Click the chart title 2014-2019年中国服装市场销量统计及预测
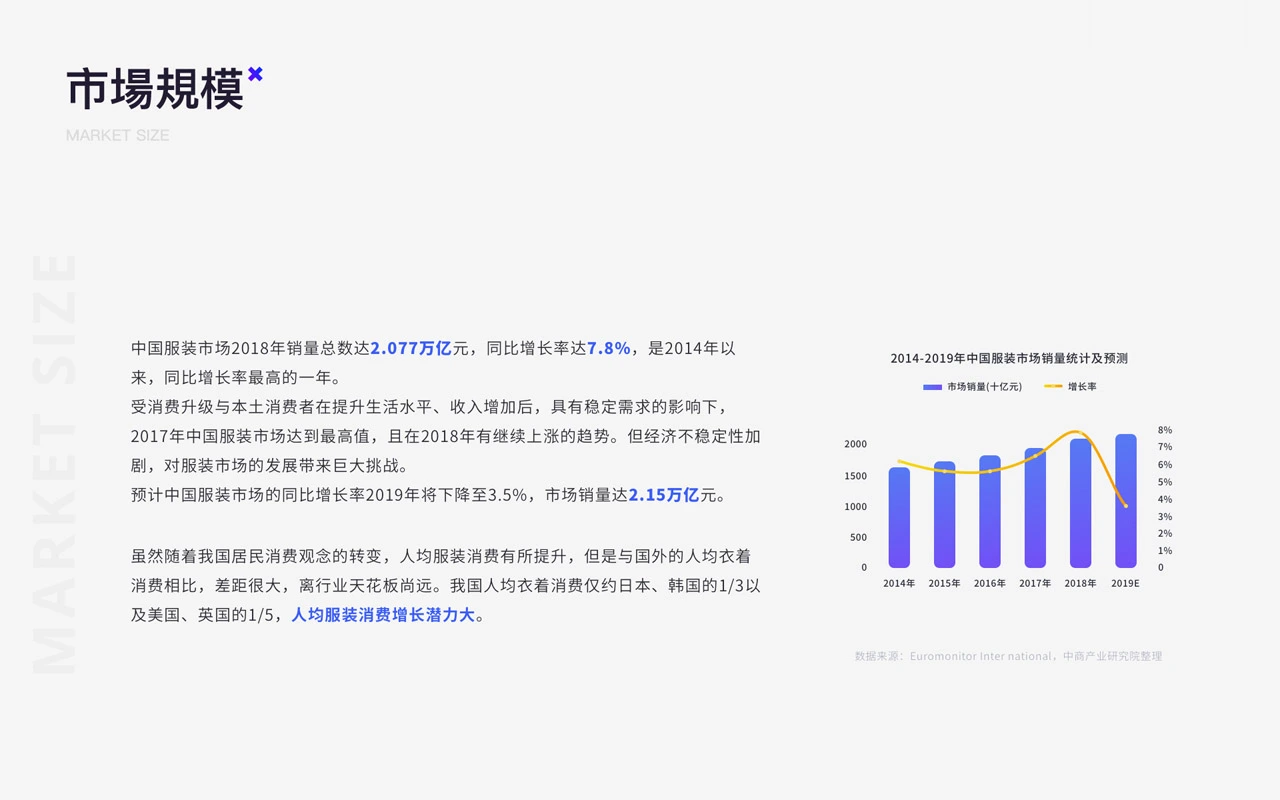The image size is (1280, 800). coord(1009,358)
